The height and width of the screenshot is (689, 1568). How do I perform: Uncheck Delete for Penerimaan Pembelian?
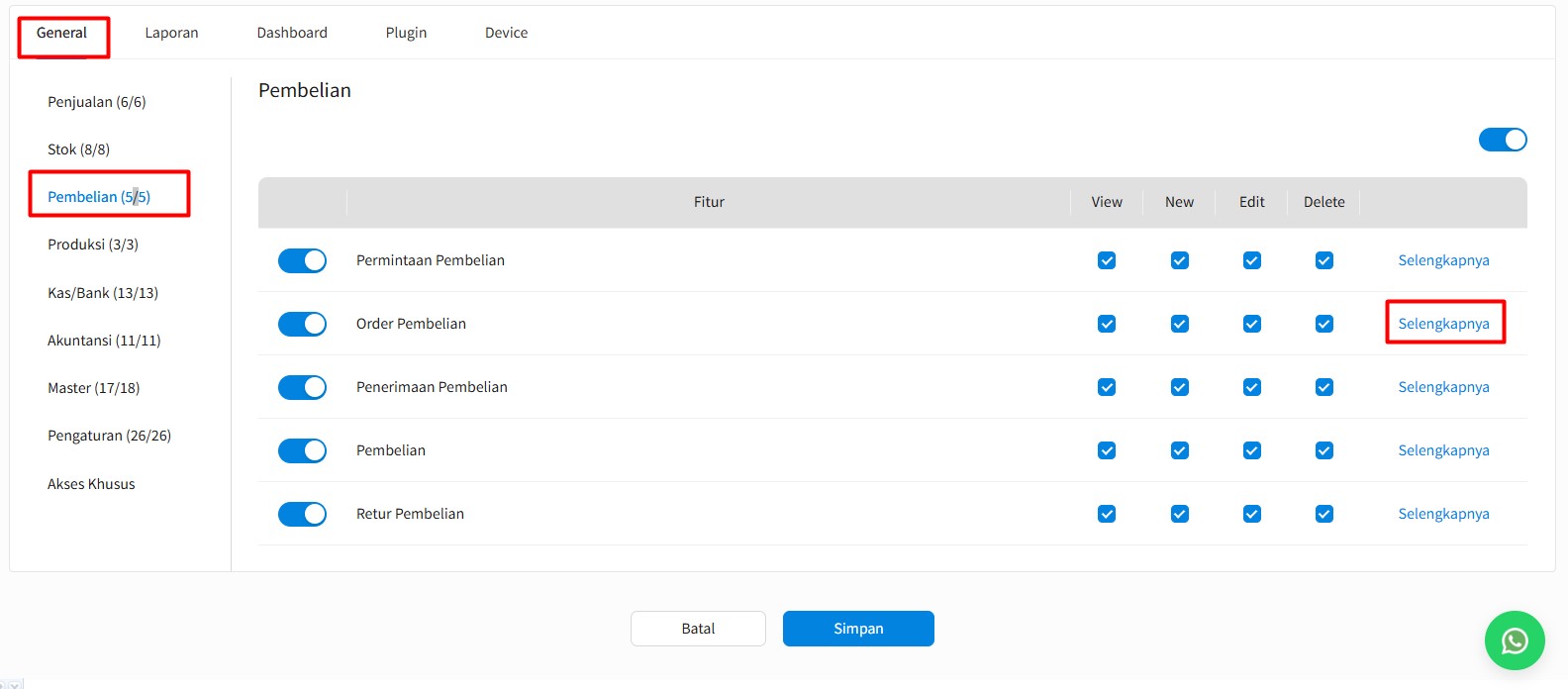coord(1324,387)
